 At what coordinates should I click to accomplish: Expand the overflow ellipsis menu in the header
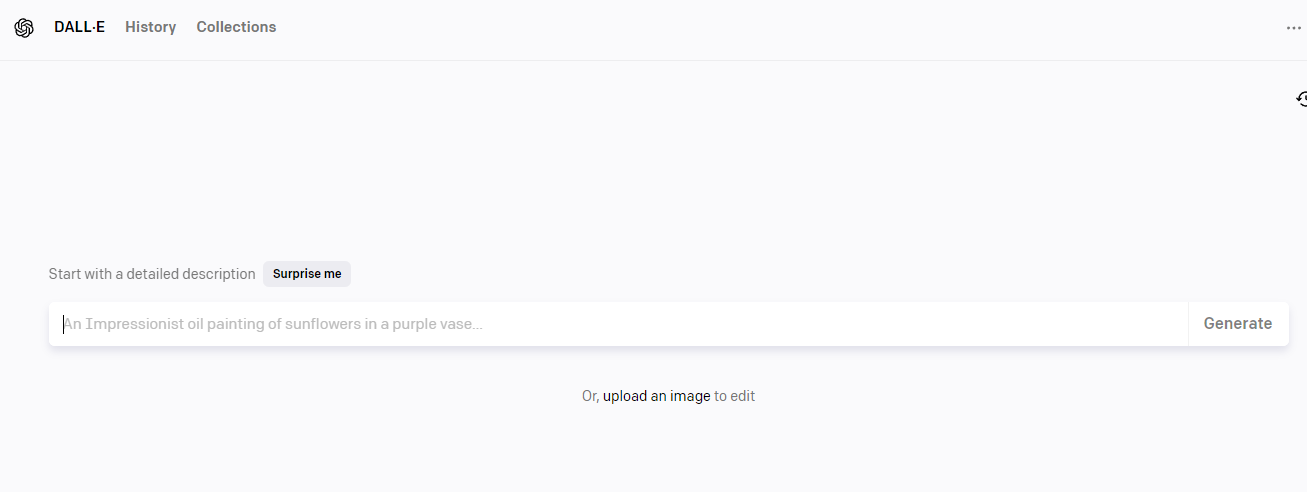click(1294, 28)
